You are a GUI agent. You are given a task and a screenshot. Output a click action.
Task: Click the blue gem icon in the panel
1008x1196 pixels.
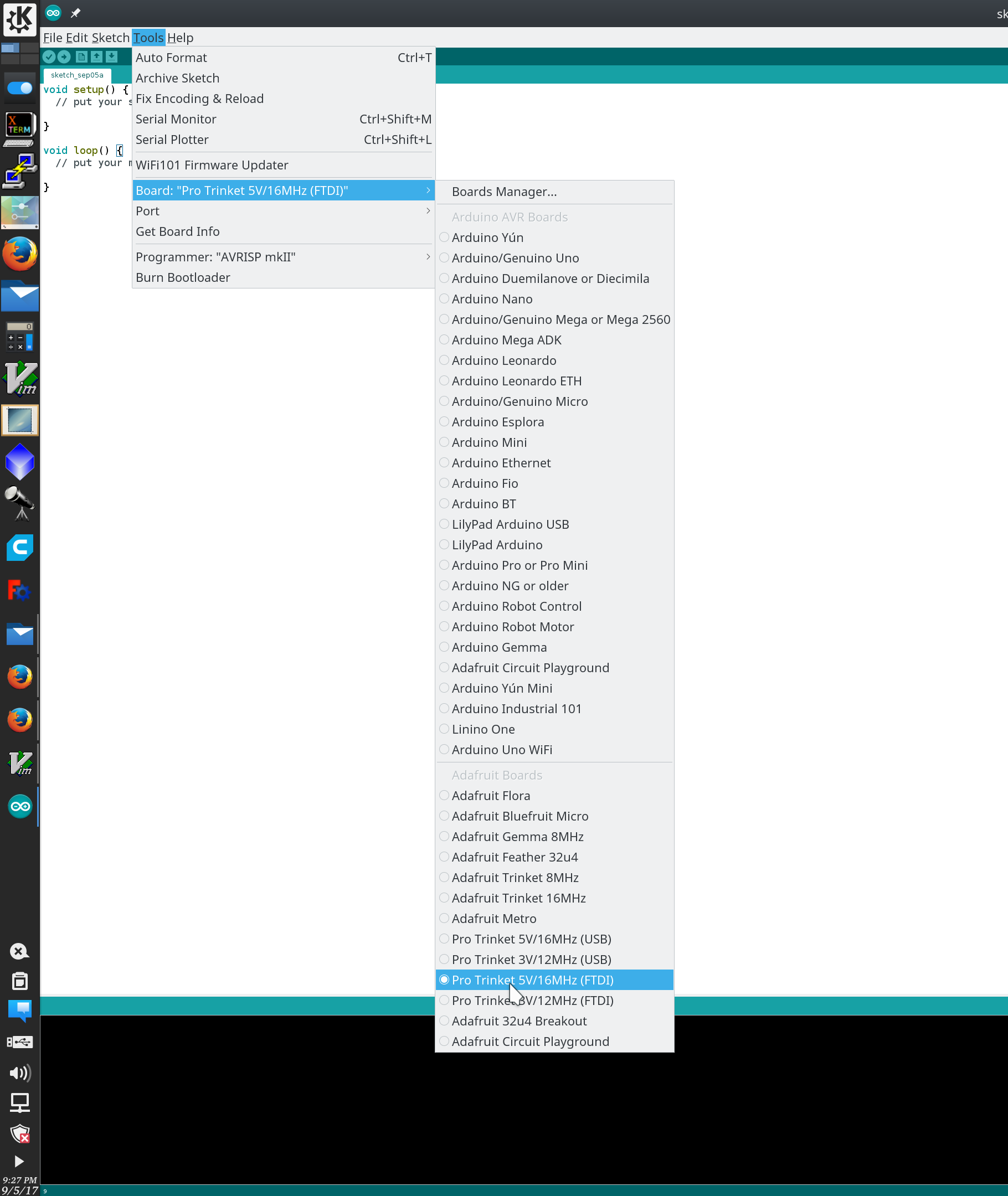point(20,461)
